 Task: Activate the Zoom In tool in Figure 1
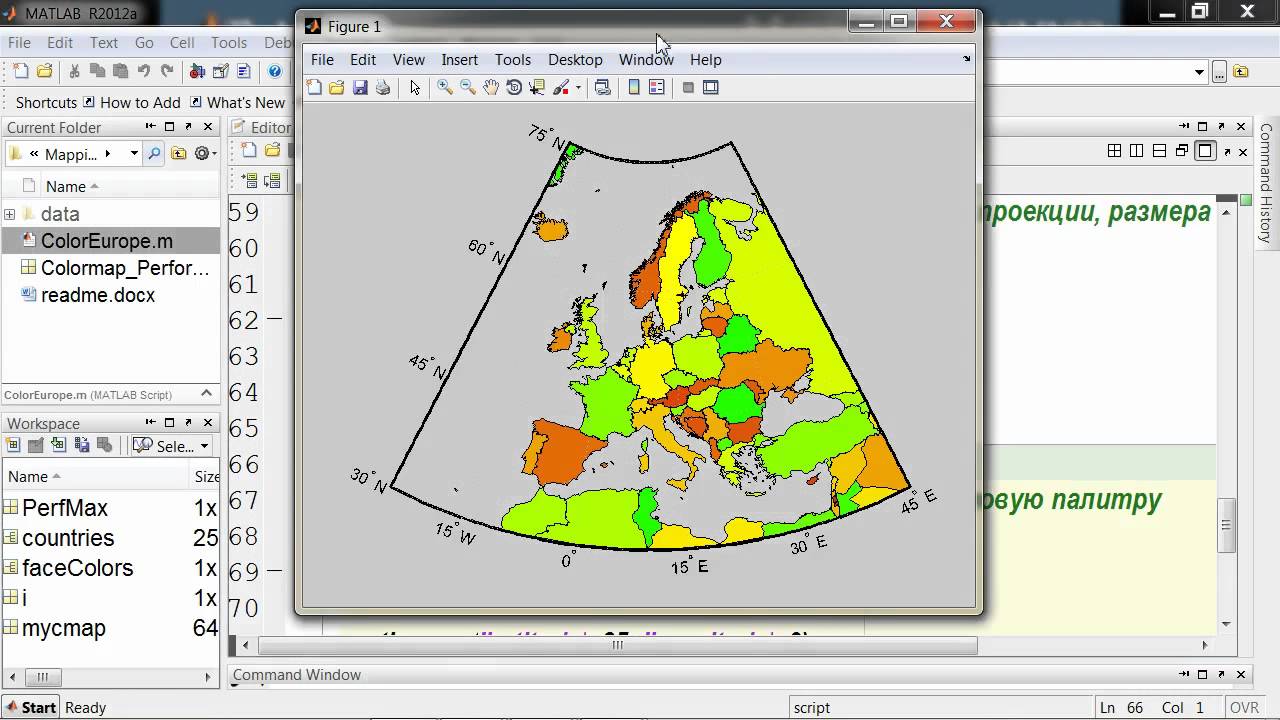point(445,88)
